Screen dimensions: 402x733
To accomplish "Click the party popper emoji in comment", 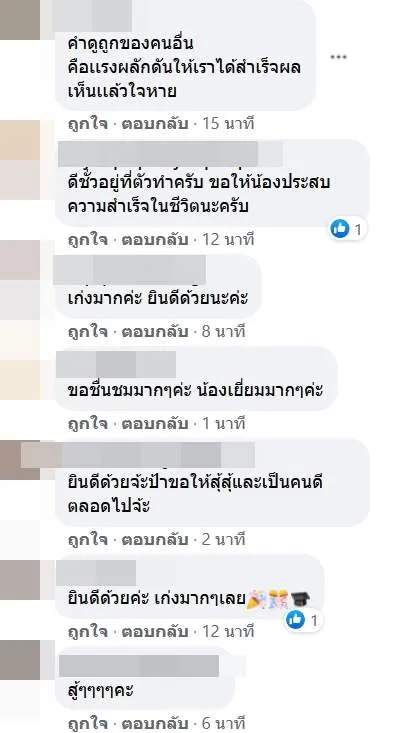I will coord(255,599).
